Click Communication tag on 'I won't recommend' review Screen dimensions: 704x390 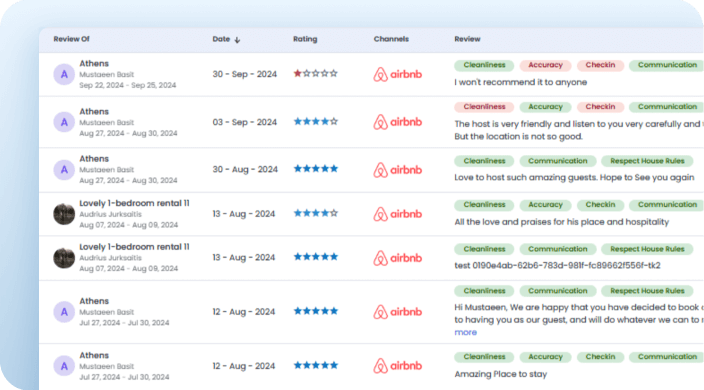click(667, 65)
